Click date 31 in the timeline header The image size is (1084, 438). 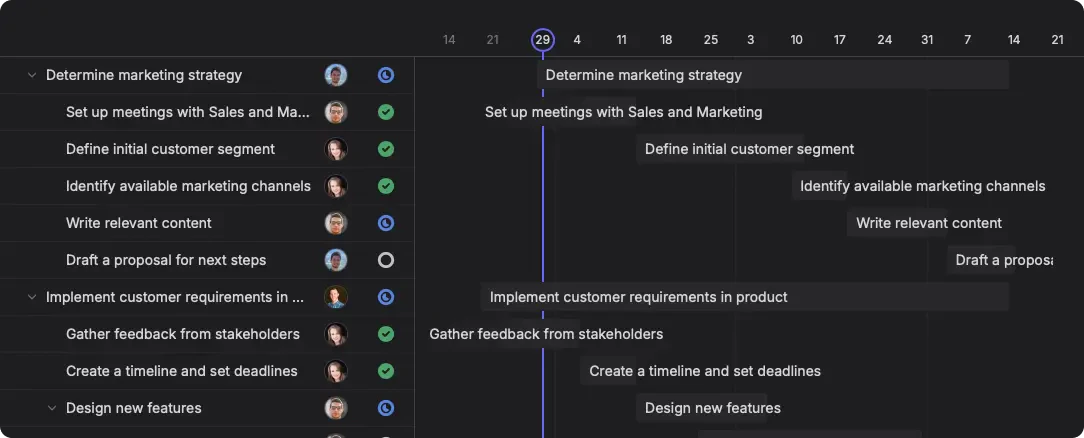coord(927,40)
